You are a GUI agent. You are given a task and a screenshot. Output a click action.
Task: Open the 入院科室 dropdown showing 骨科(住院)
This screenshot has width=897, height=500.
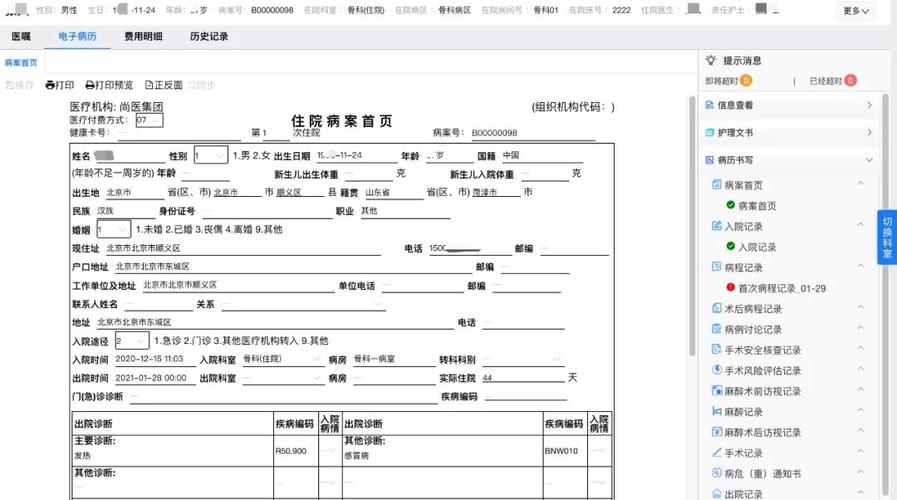(282, 359)
